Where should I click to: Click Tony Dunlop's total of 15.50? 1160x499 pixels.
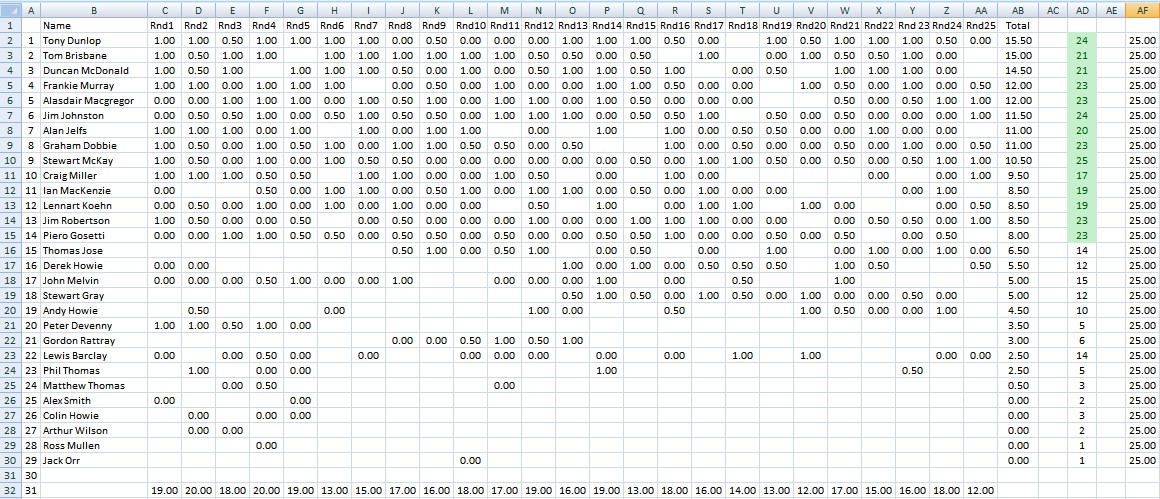(1018, 40)
